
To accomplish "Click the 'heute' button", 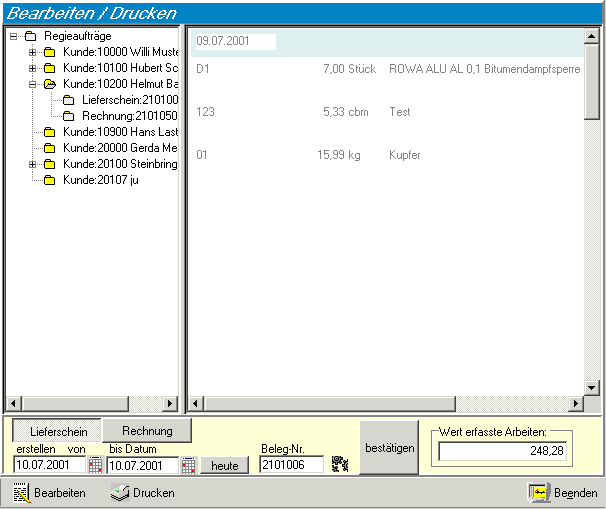I will pyautogui.click(x=224, y=465).
